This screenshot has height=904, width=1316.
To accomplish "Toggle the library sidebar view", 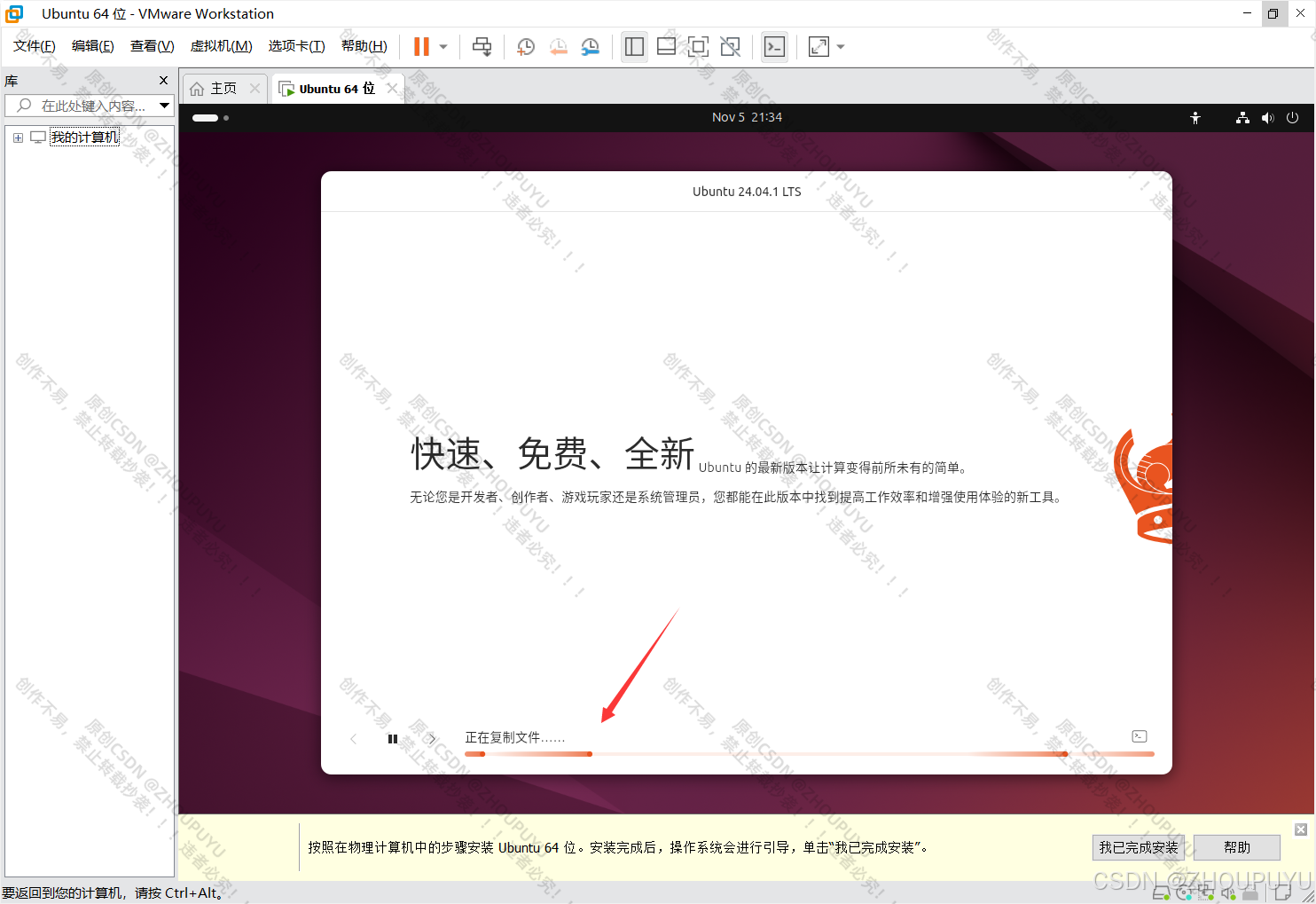I will 634,47.
